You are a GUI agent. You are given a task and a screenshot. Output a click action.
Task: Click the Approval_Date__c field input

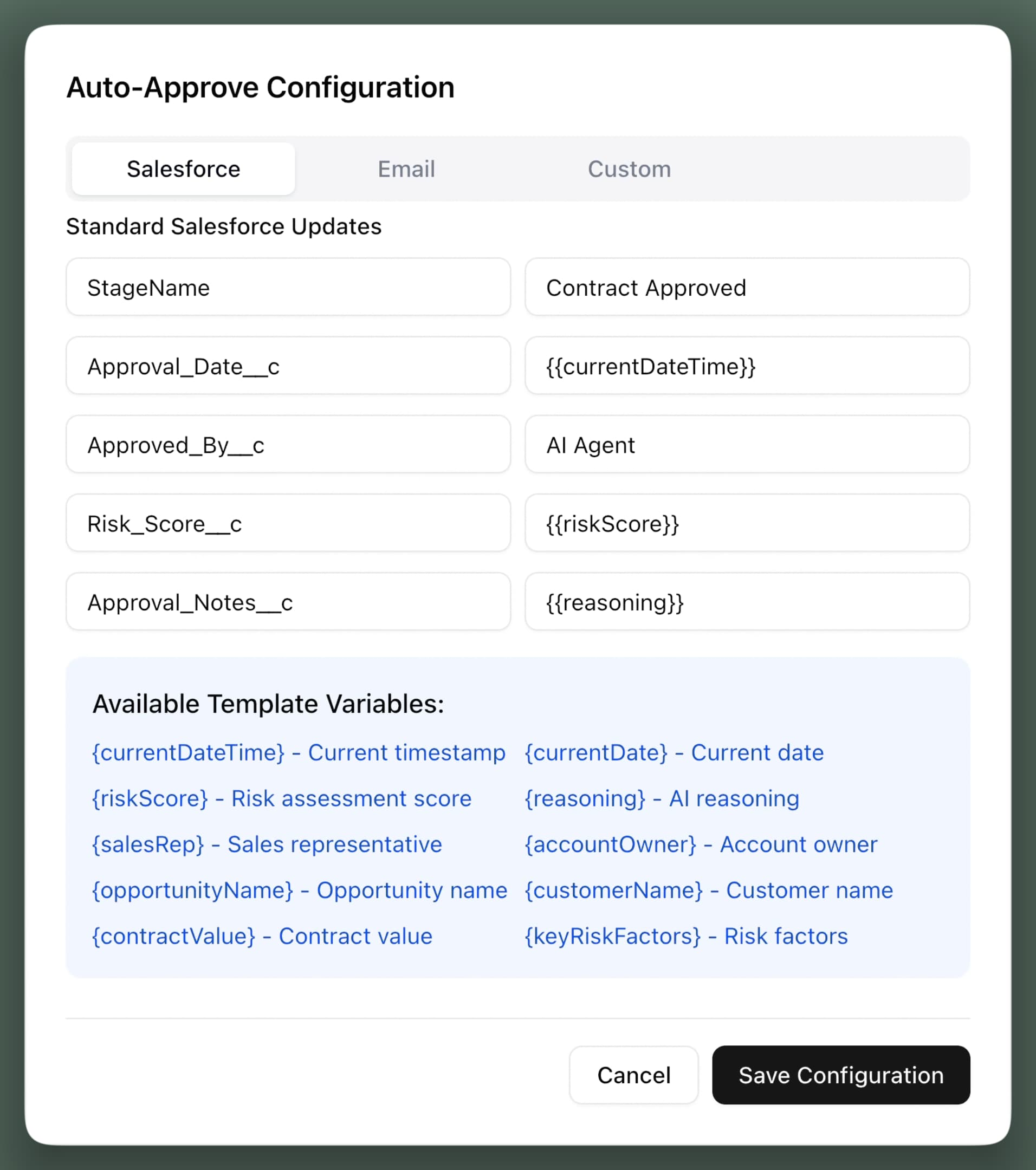[288, 365]
